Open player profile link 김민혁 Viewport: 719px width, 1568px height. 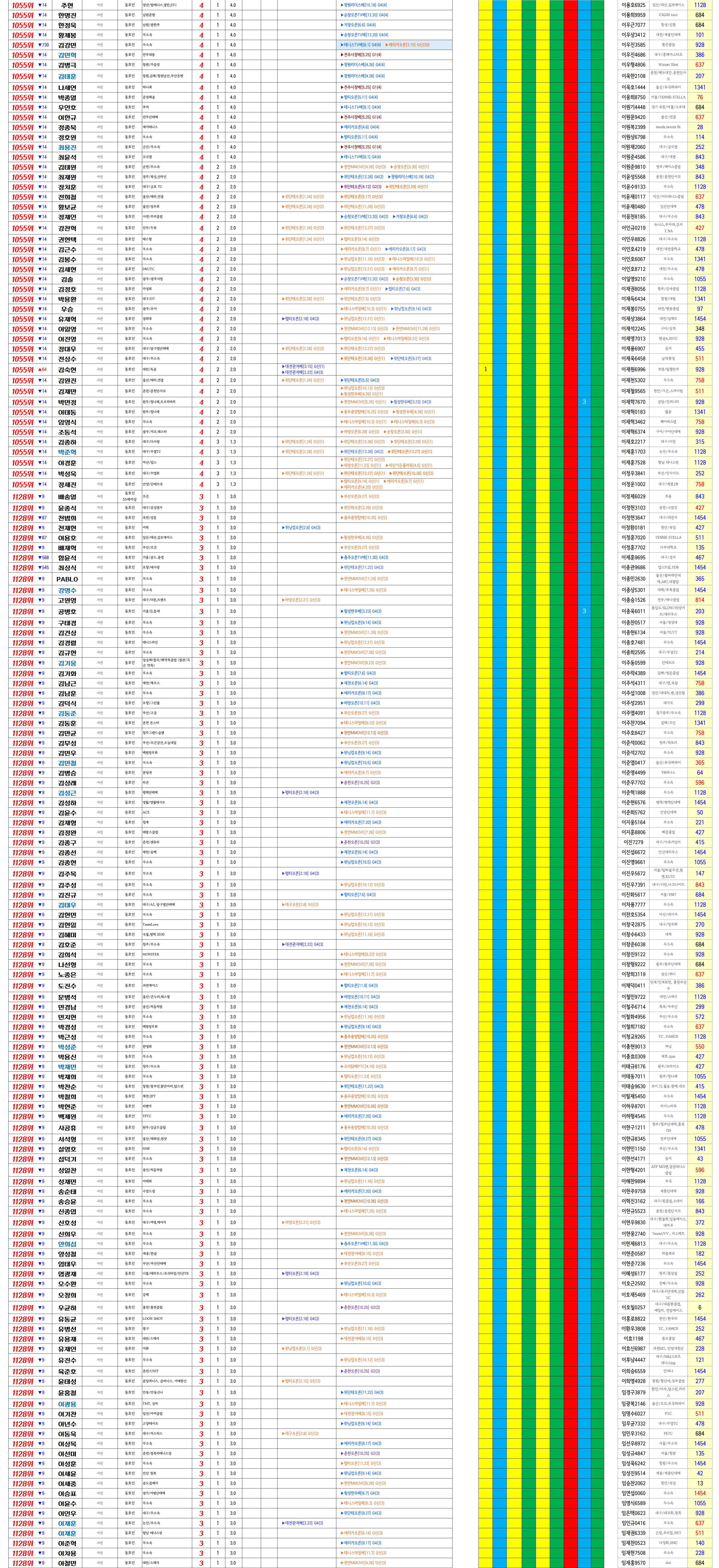coord(67,55)
